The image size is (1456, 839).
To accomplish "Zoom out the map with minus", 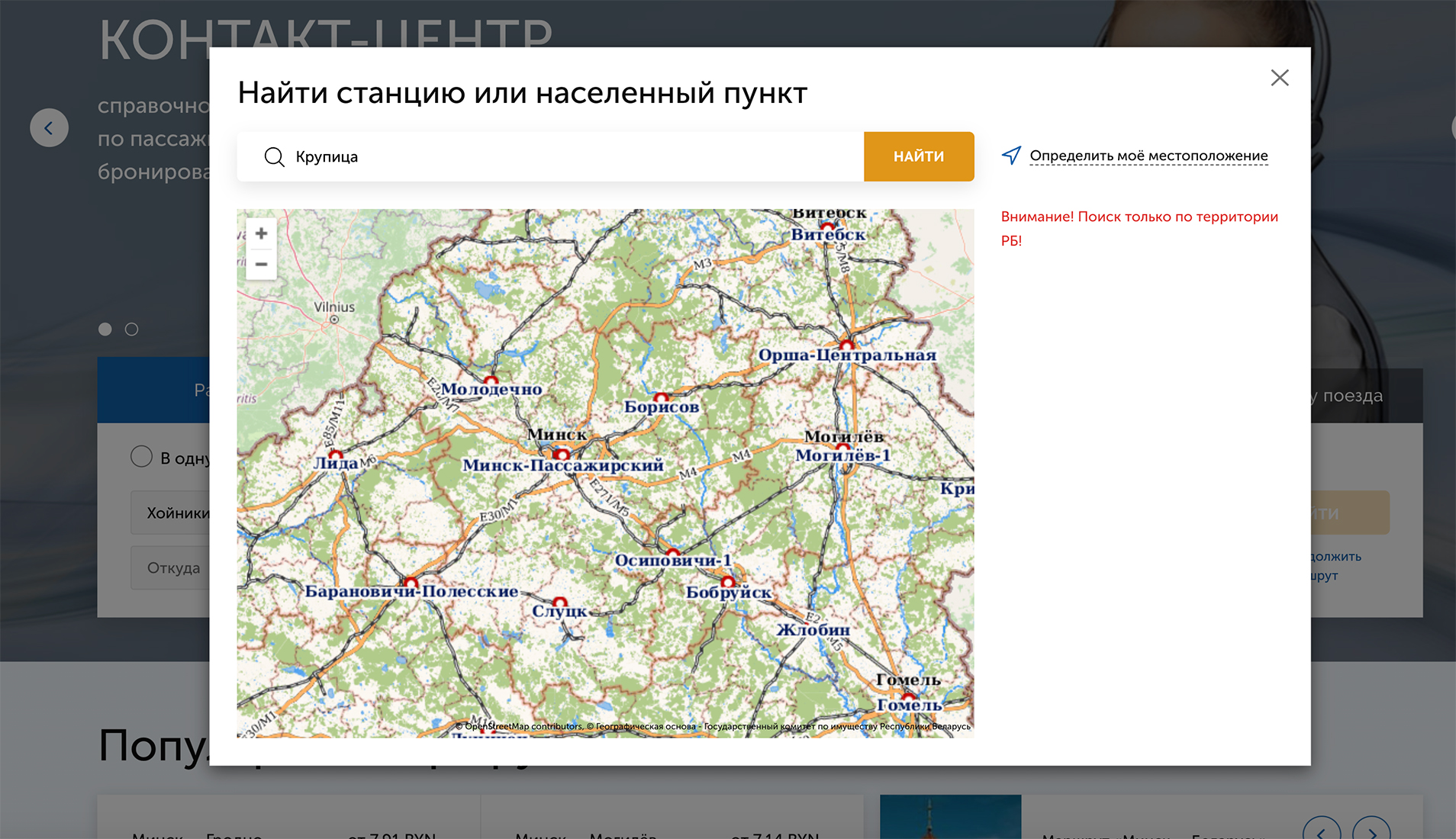I will (261, 264).
